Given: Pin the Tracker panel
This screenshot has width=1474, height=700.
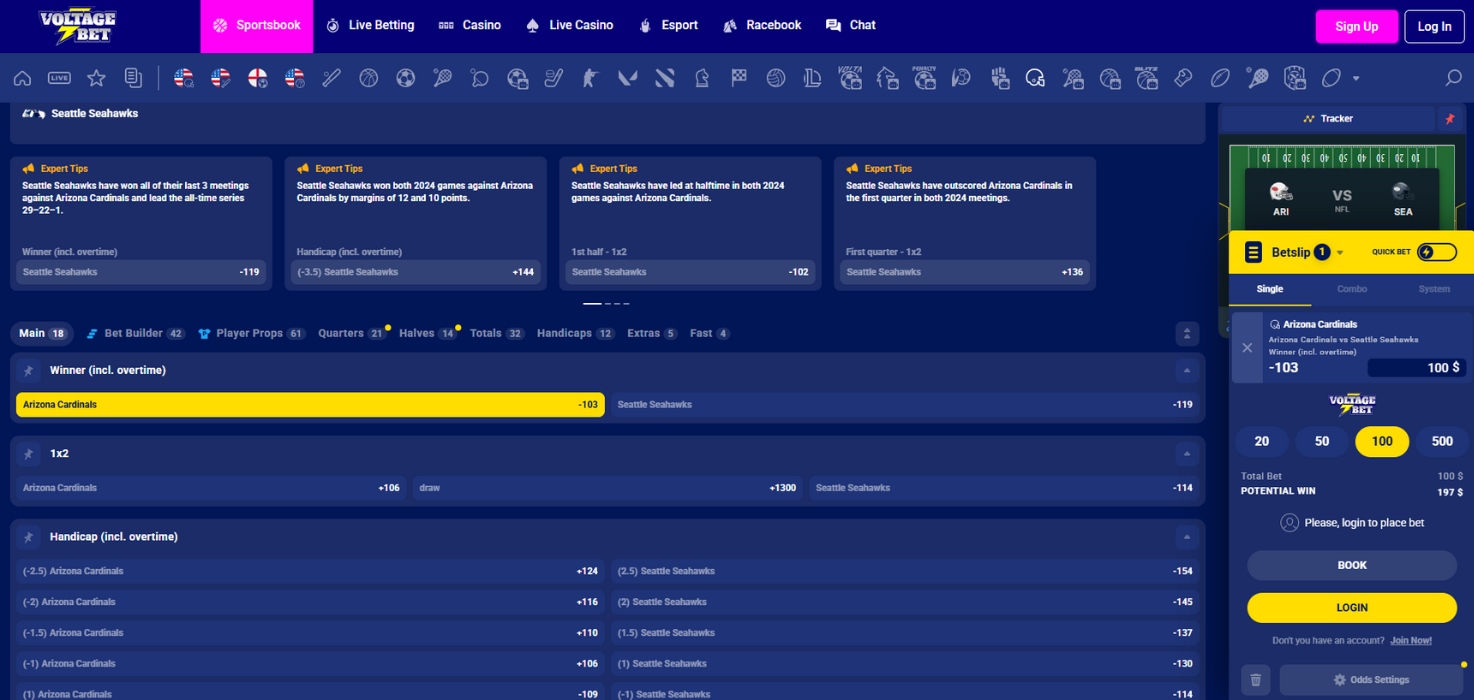Looking at the screenshot, I should (x=1449, y=119).
